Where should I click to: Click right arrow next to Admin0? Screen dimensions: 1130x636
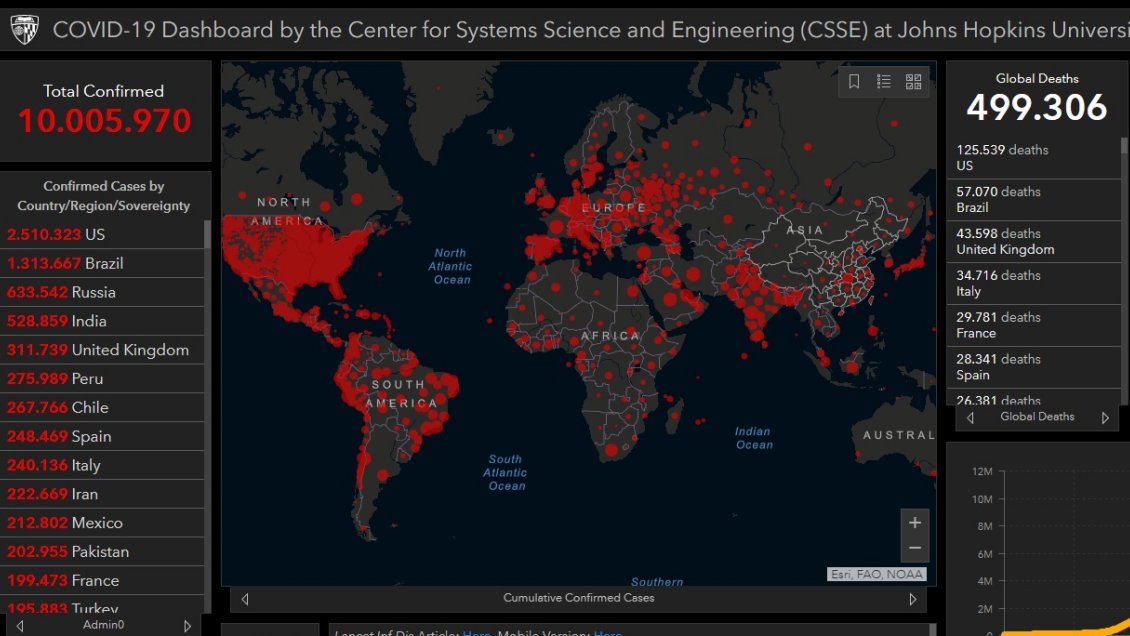(187, 625)
